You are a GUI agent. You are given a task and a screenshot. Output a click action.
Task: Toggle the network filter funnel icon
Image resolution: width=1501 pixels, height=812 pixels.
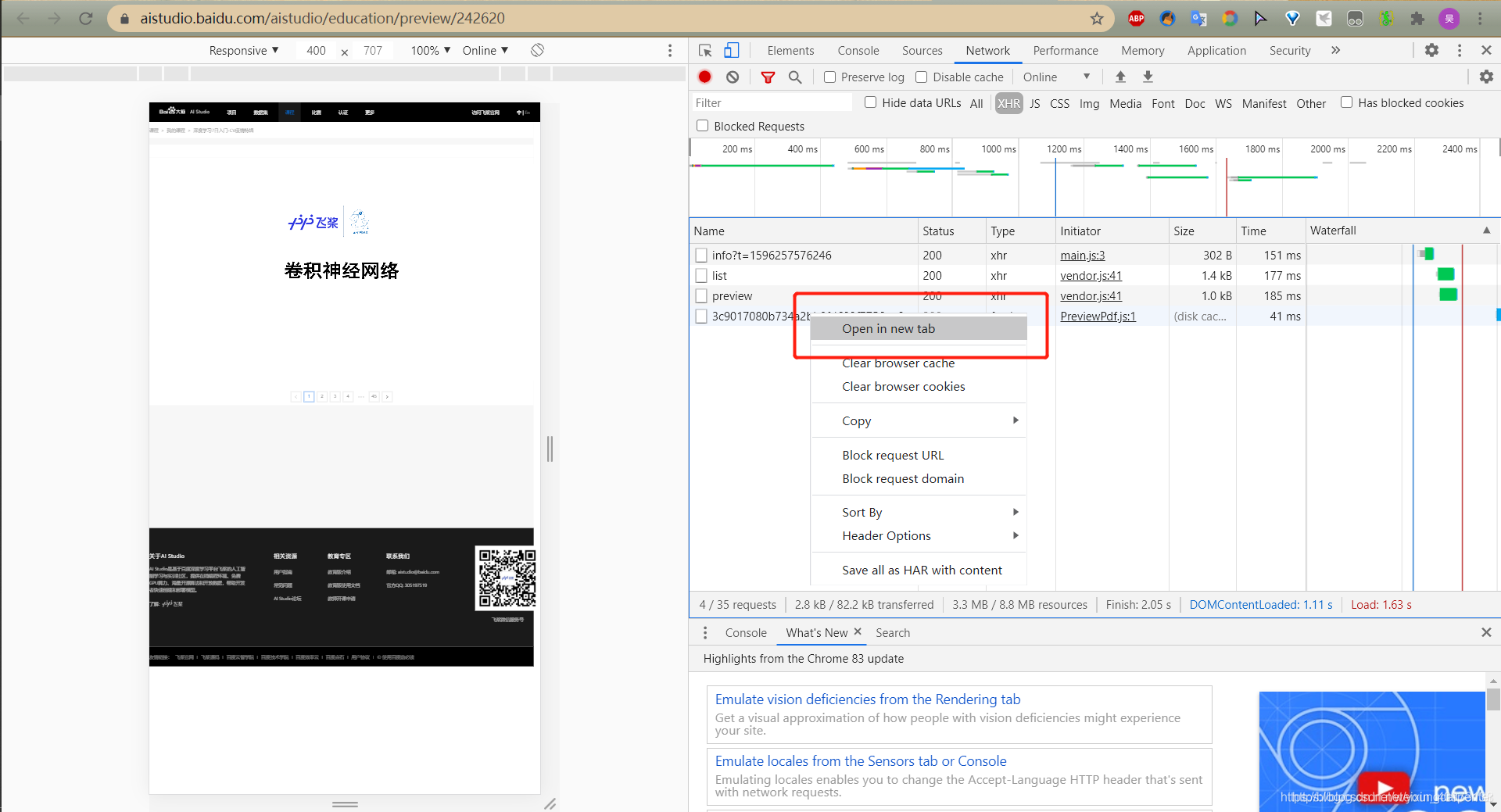[x=768, y=77]
